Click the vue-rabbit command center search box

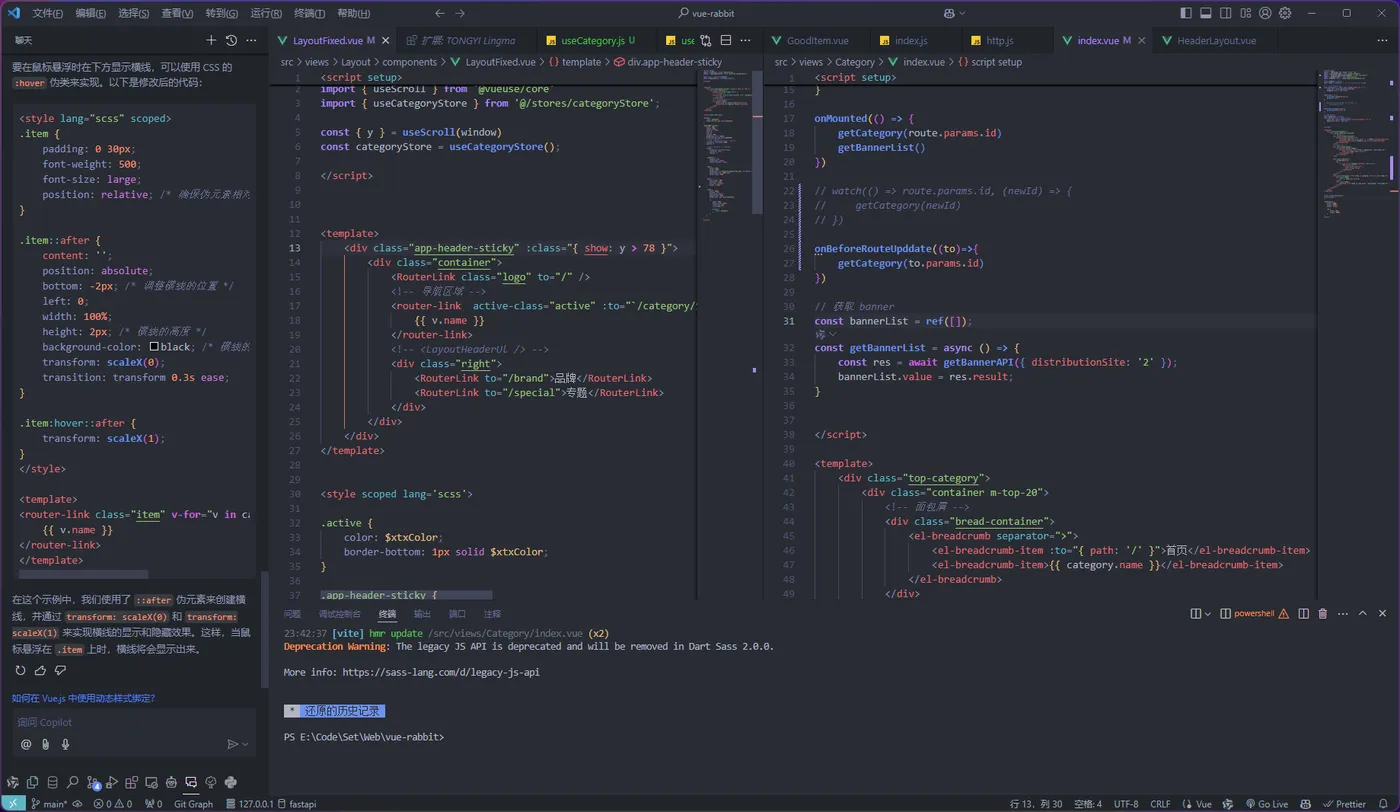[707, 13]
